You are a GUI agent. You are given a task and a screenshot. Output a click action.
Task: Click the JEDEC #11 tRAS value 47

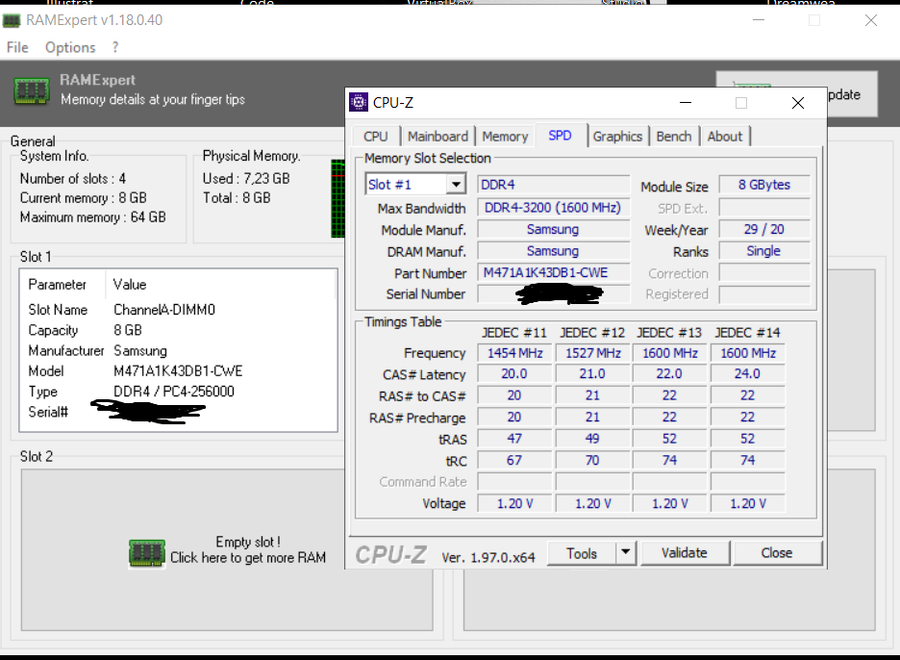click(515, 439)
